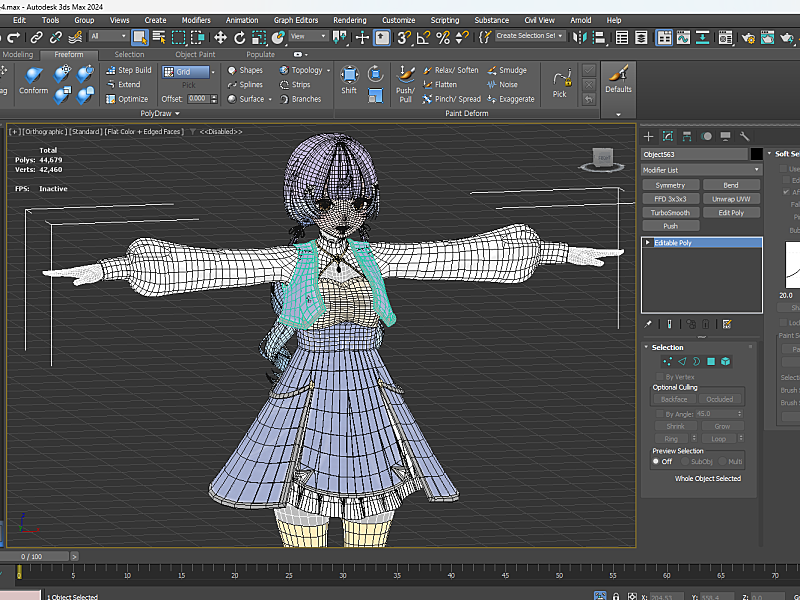Toggle the By Angle checkbox
This screenshot has width=800, height=600.
click(657, 414)
